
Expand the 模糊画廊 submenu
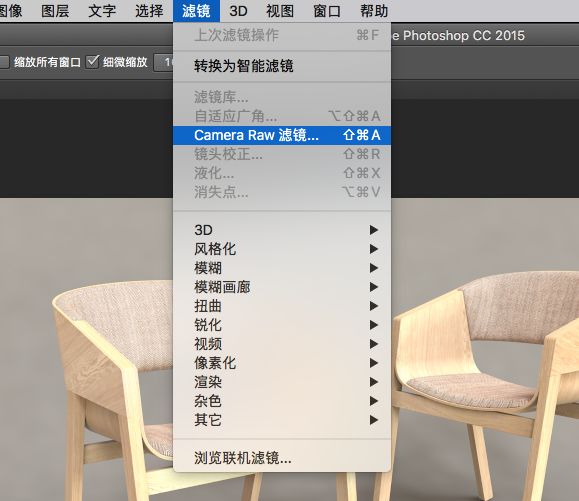pos(282,287)
